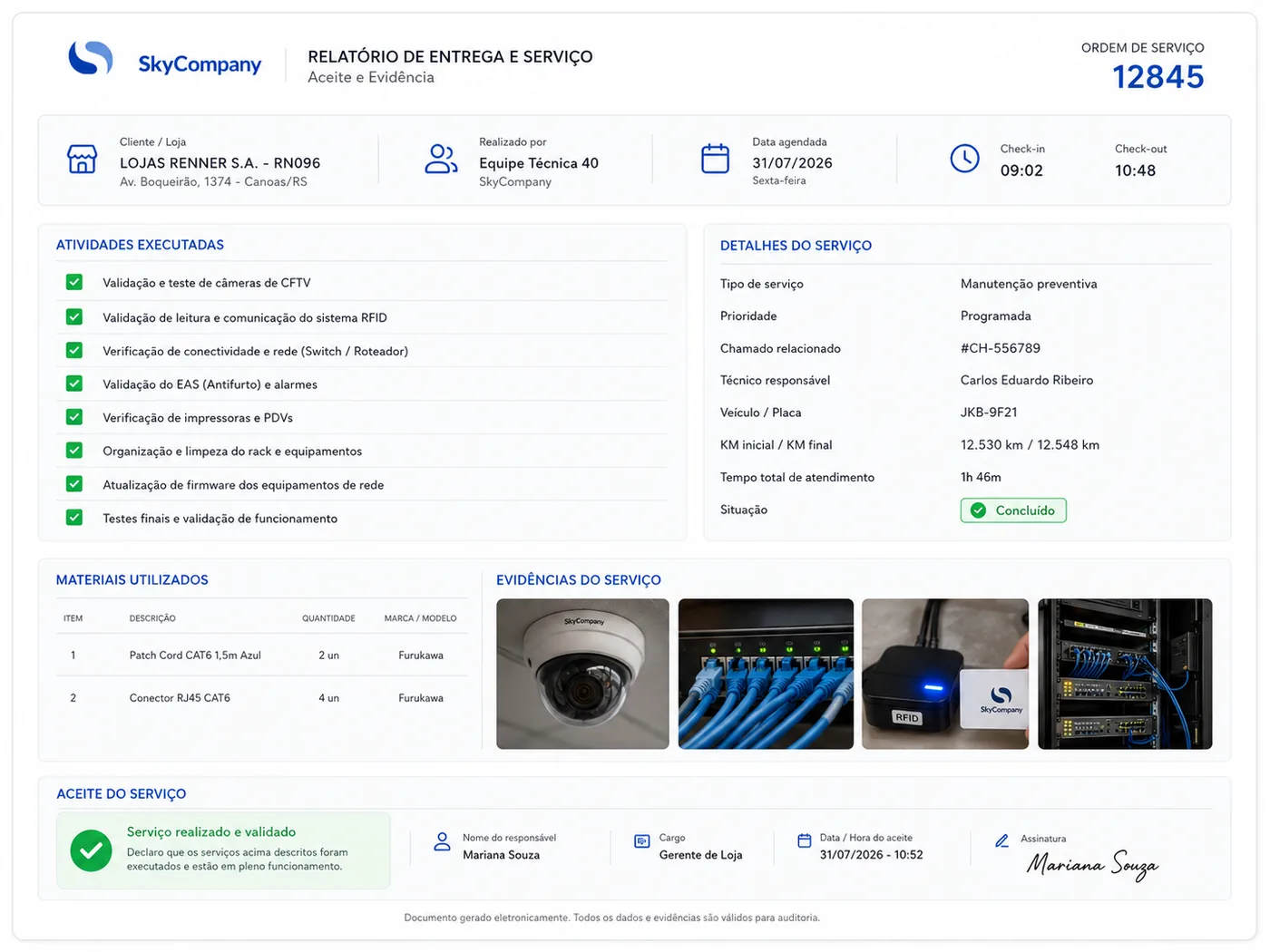The height and width of the screenshot is (952, 1270).
Task: Click the clock icon beside Check-in
Action: (x=964, y=159)
